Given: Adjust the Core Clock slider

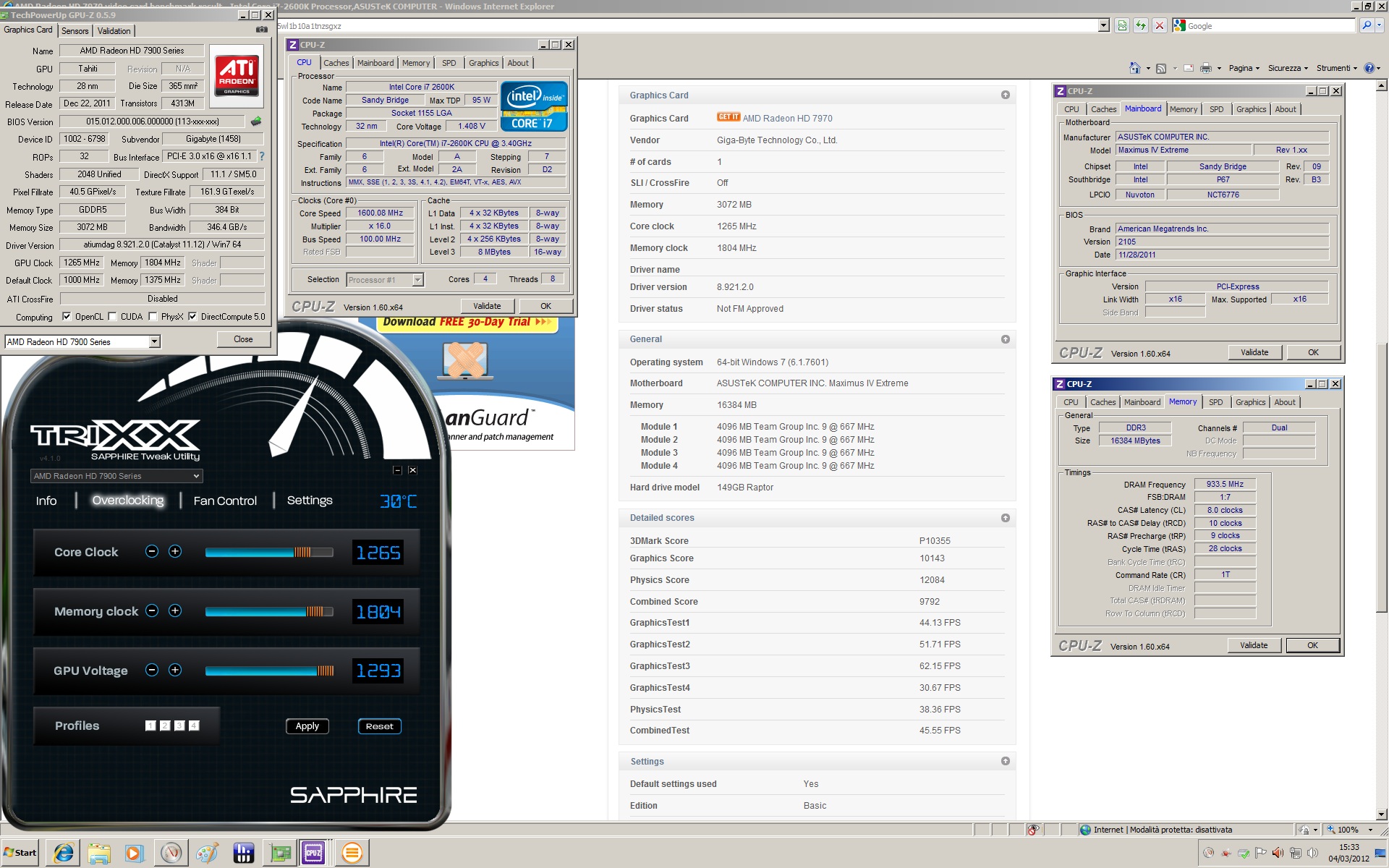Looking at the screenshot, I should (x=268, y=552).
